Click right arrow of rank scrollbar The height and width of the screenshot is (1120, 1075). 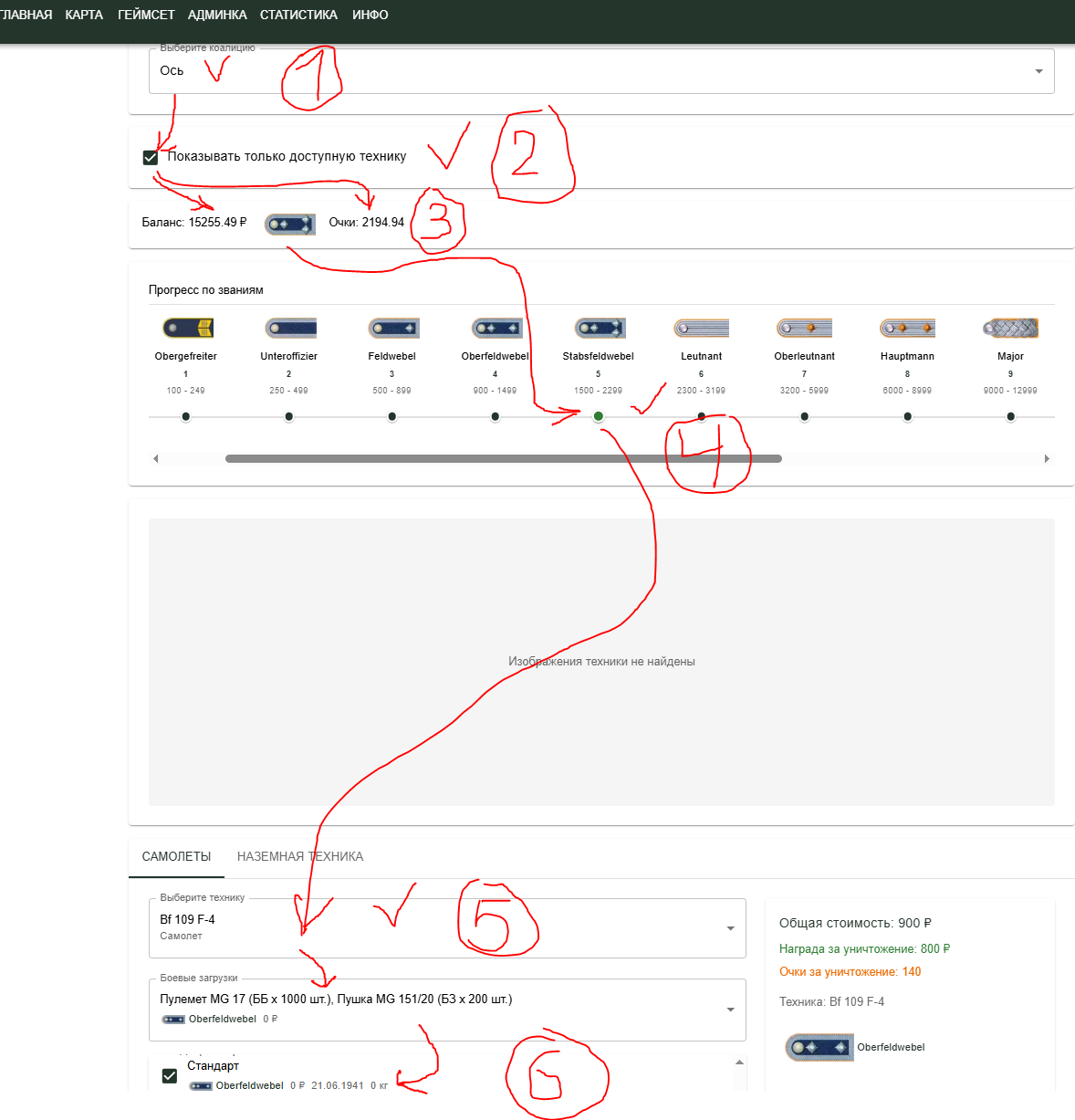point(1047,458)
